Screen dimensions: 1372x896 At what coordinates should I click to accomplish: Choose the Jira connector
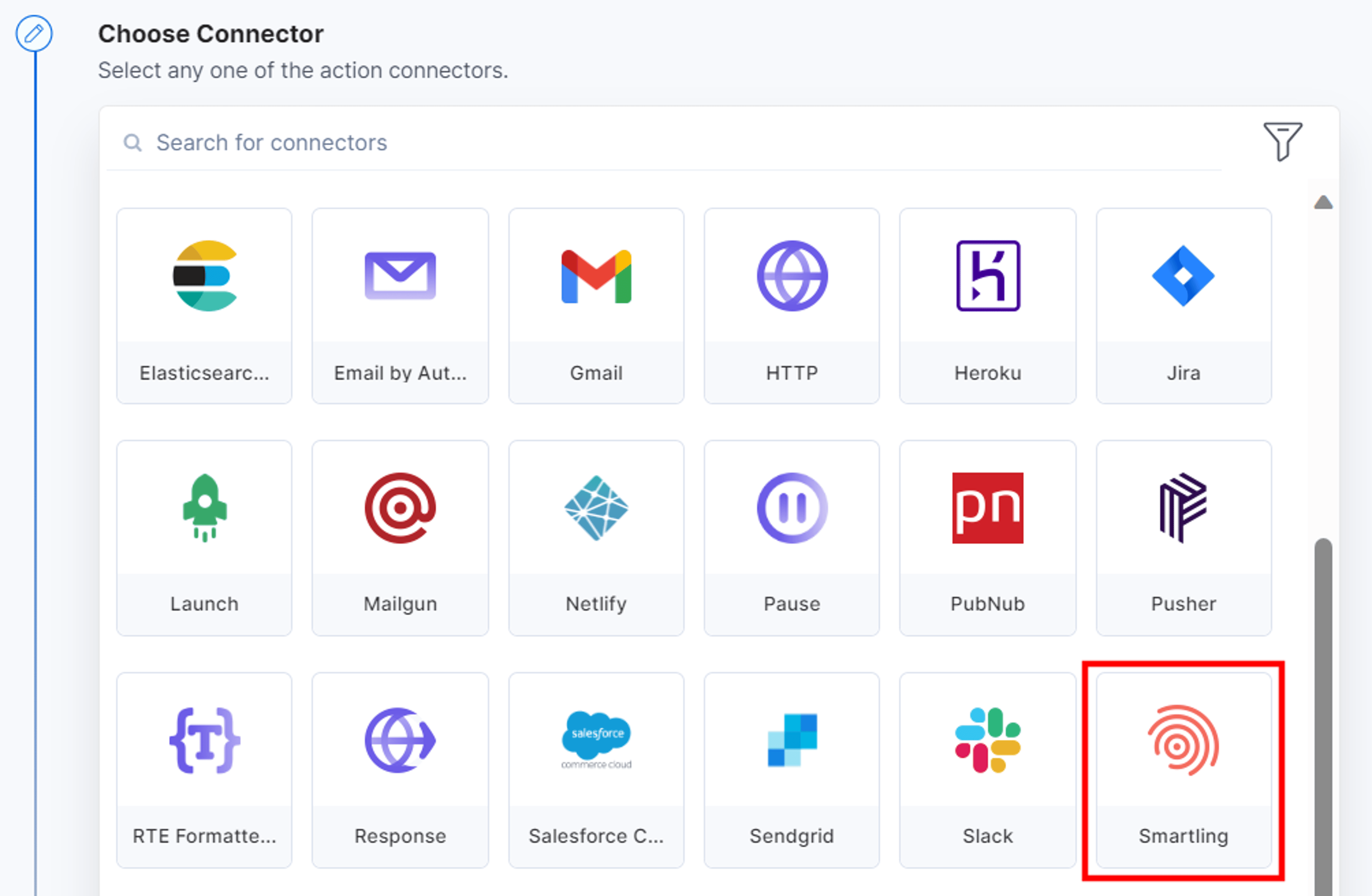click(x=1183, y=306)
